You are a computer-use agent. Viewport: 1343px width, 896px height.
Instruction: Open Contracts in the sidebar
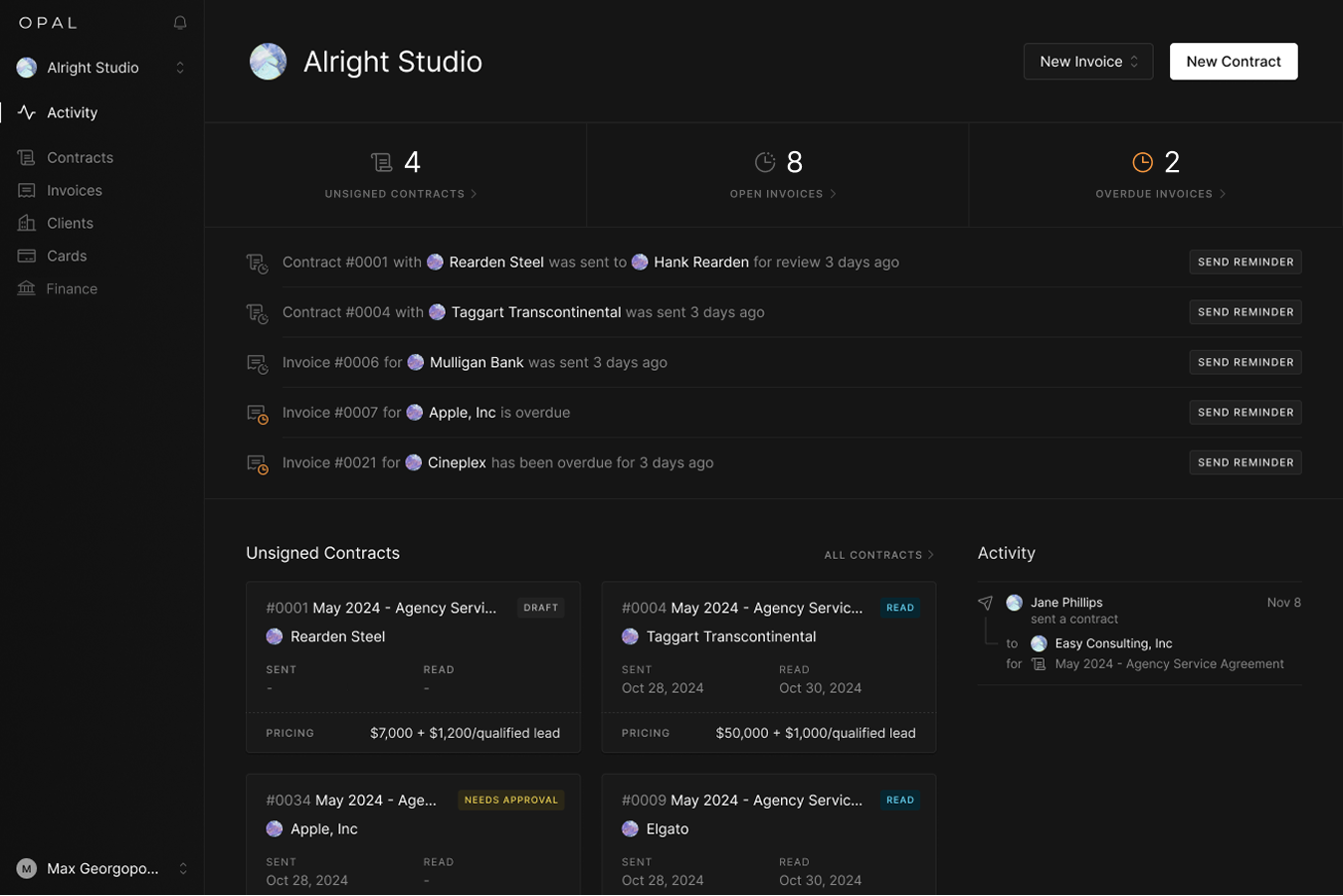coord(80,157)
